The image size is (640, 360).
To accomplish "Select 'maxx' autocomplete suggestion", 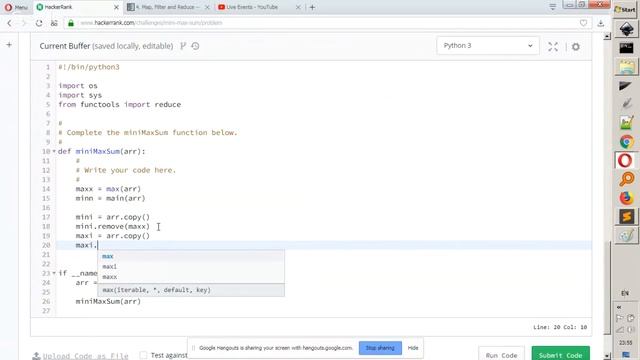I will point(191,277).
